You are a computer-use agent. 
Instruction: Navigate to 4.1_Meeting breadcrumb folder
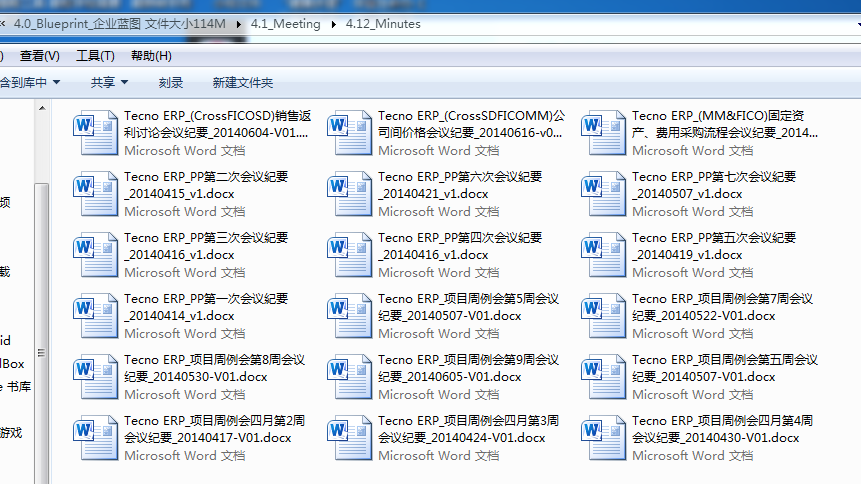point(286,24)
